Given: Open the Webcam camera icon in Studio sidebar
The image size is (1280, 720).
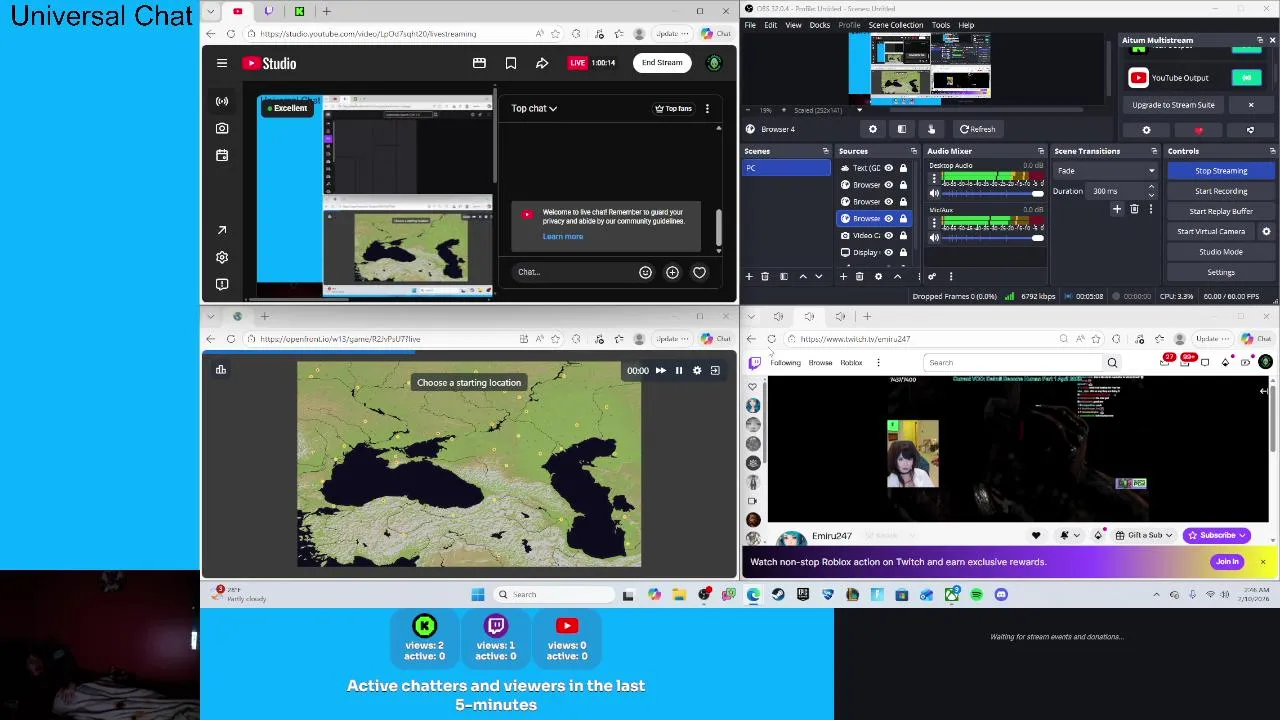Looking at the screenshot, I should coord(222,128).
